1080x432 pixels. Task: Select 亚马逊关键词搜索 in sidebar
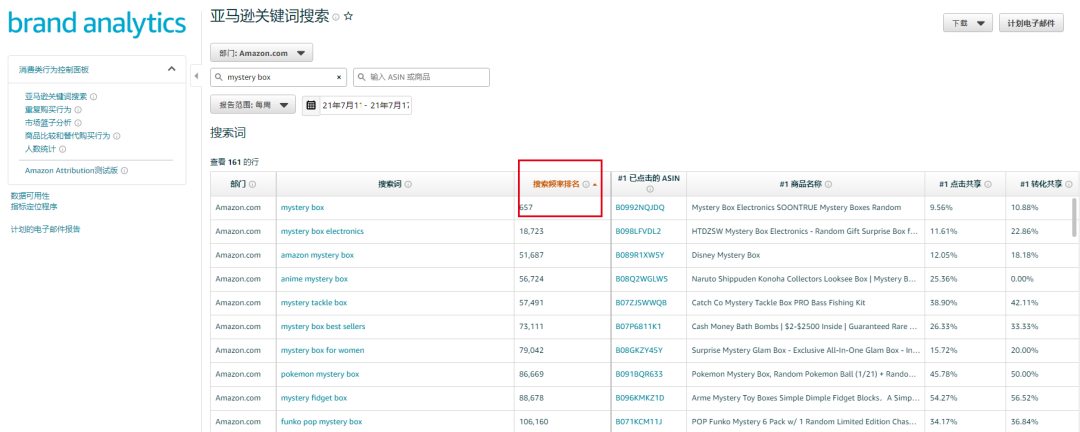[x=56, y=96]
